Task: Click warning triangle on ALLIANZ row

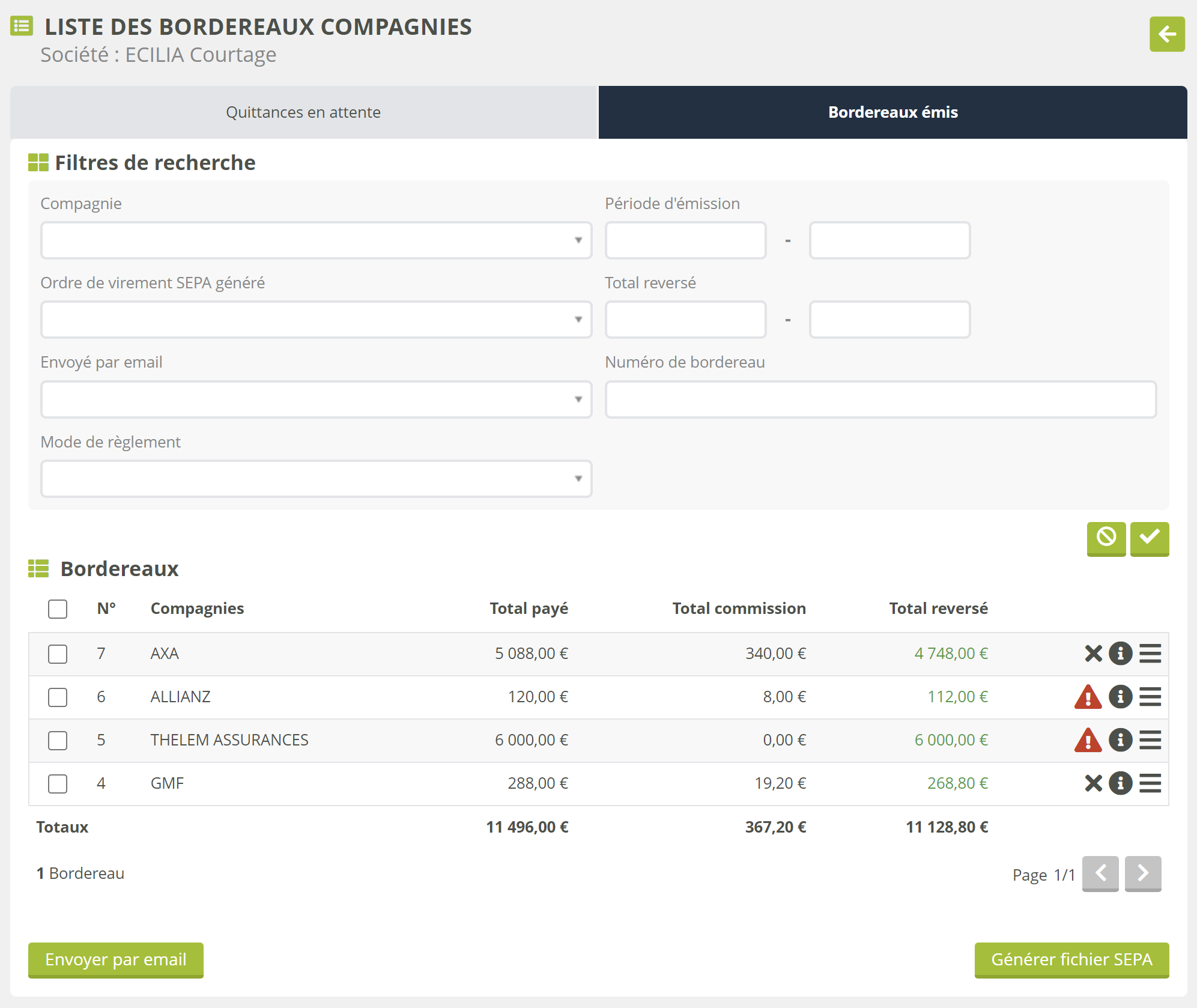Action: [x=1088, y=697]
